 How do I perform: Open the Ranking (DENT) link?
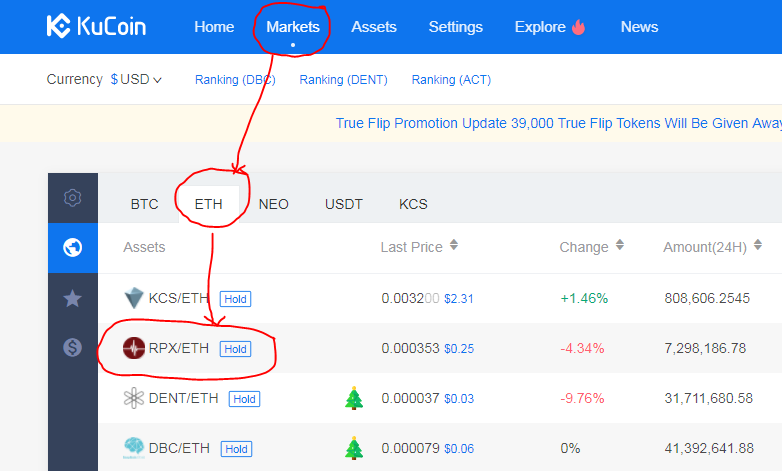(x=343, y=80)
